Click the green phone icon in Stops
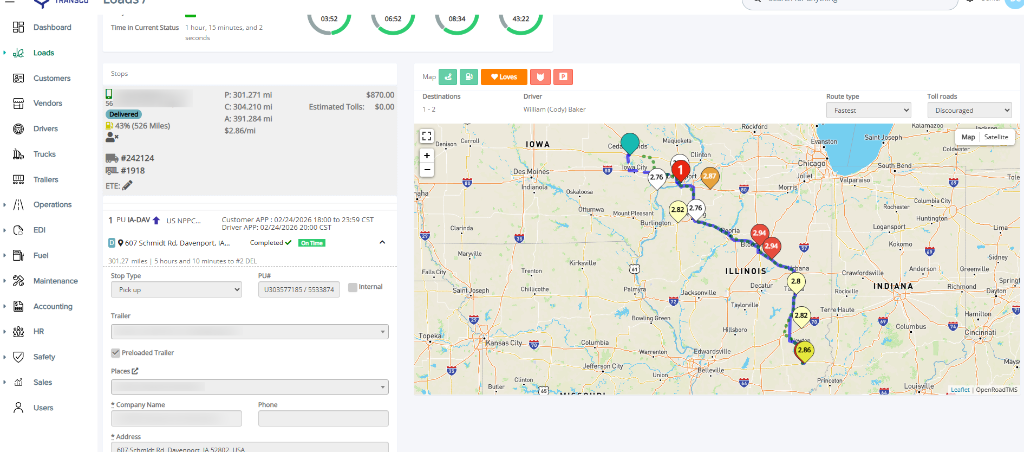This screenshot has width=1024, height=452. click(x=109, y=95)
